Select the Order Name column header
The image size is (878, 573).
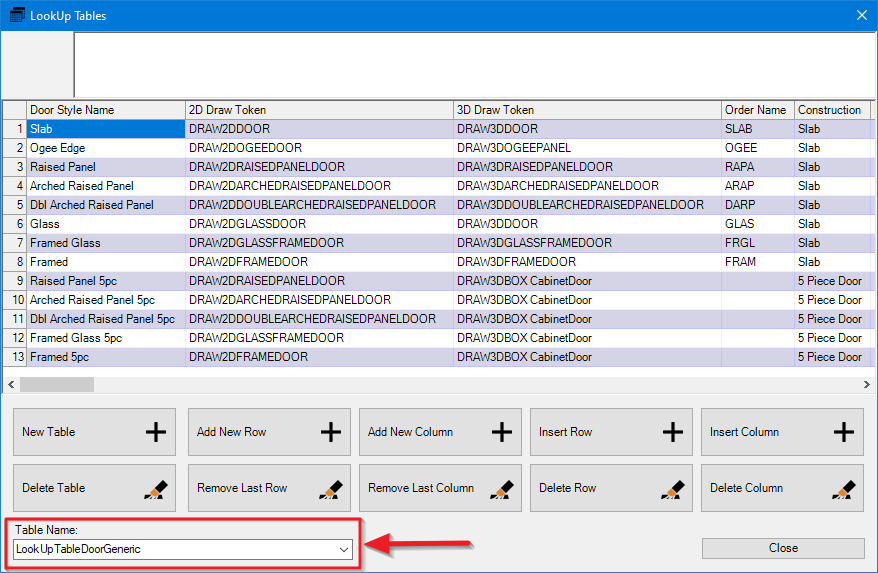click(755, 110)
